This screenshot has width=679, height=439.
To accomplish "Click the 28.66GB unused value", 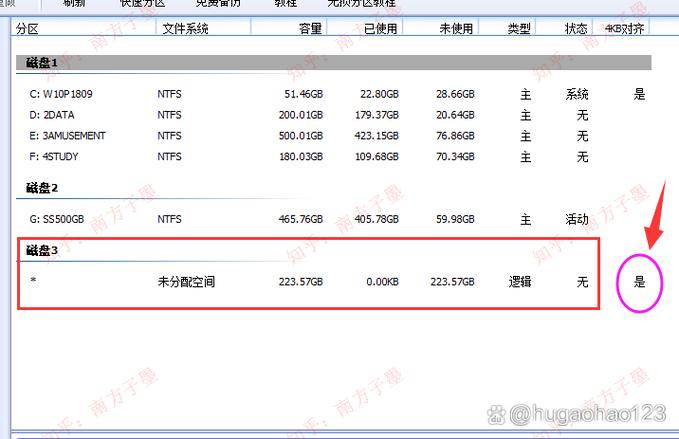I will pos(455,94).
